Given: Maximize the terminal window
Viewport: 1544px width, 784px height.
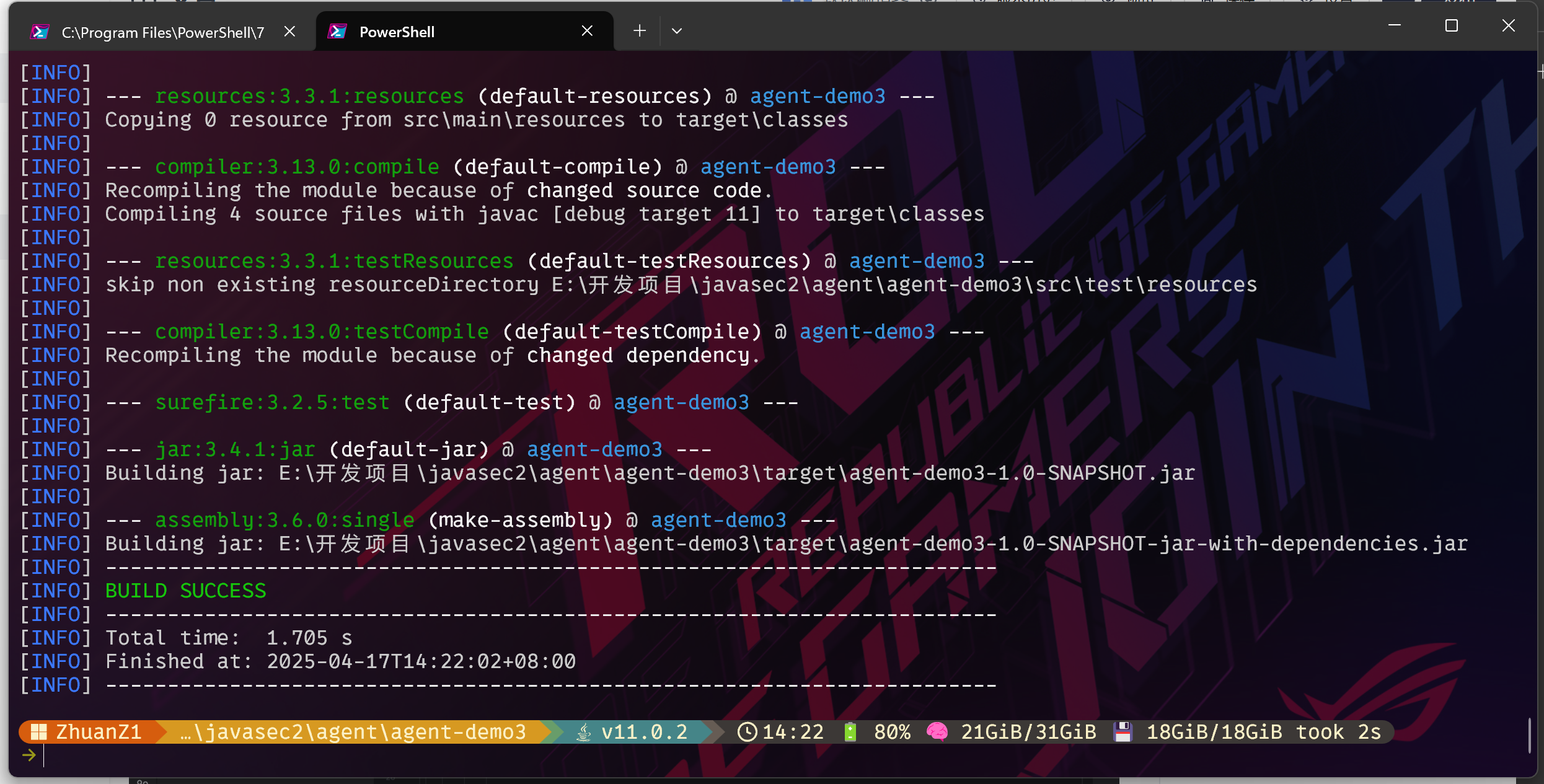Looking at the screenshot, I should point(1452,26).
